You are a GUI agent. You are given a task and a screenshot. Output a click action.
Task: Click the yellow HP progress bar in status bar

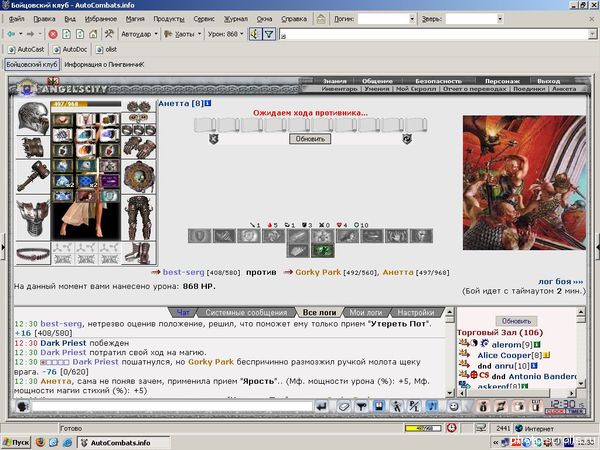[423, 429]
